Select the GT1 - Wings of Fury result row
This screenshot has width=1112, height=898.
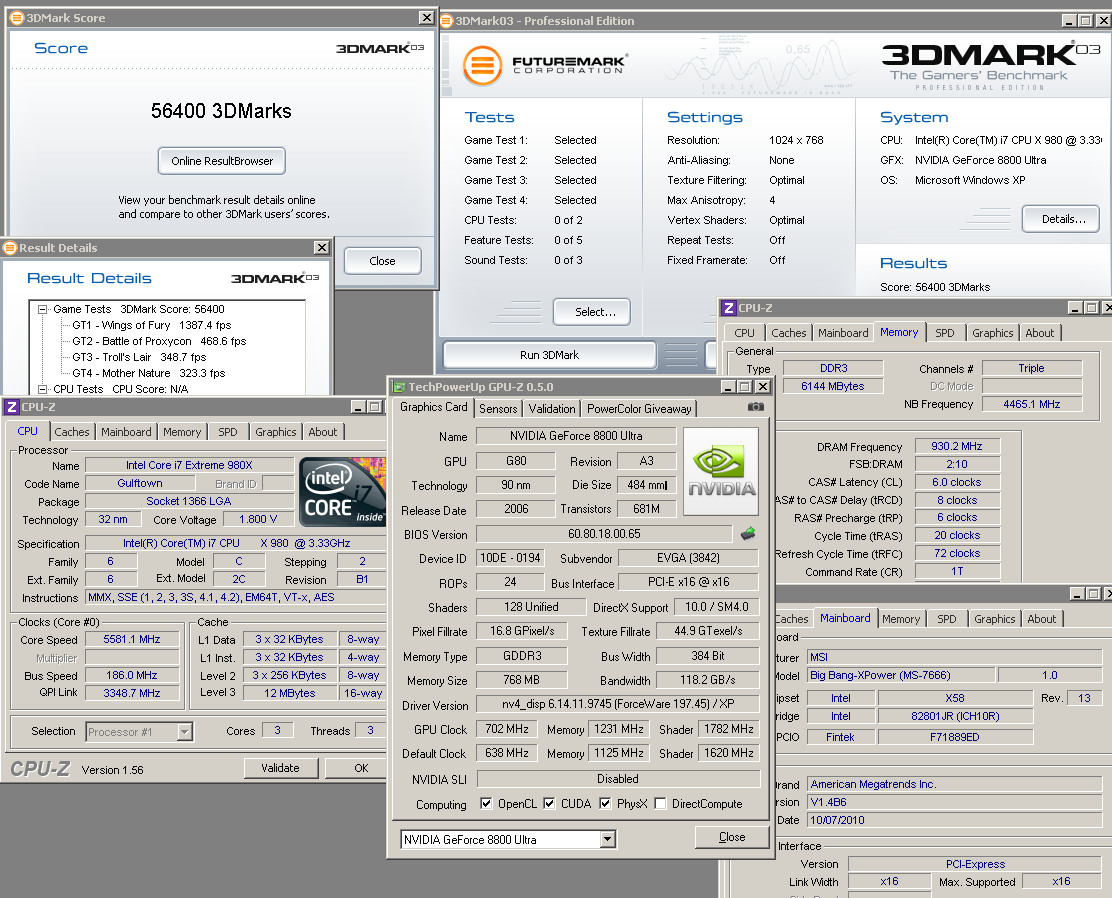tap(152, 325)
